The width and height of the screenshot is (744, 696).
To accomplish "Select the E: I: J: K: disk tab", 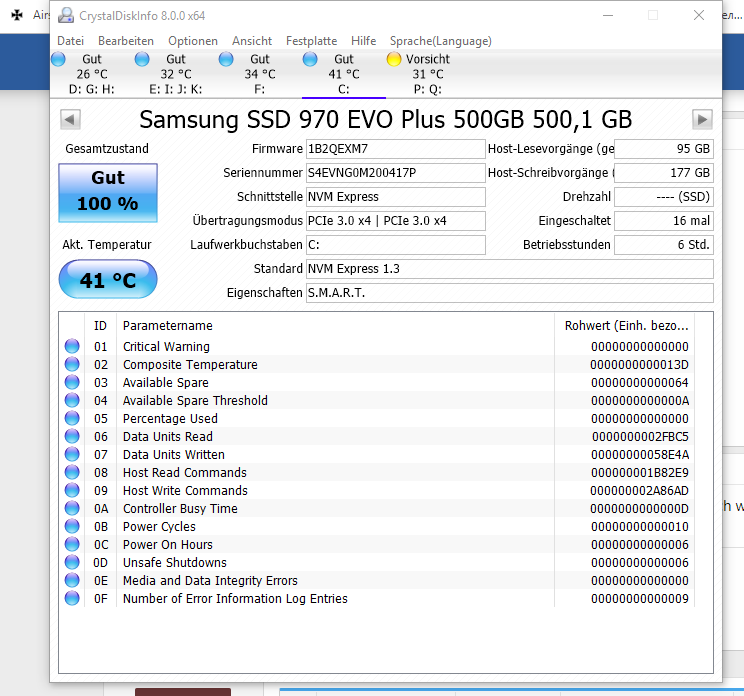I will click(x=176, y=74).
